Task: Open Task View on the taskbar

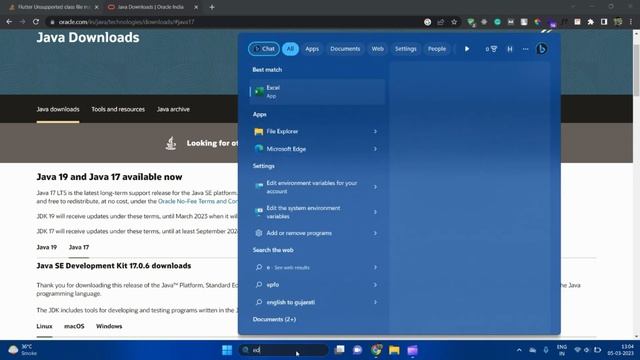Action: click(x=339, y=350)
